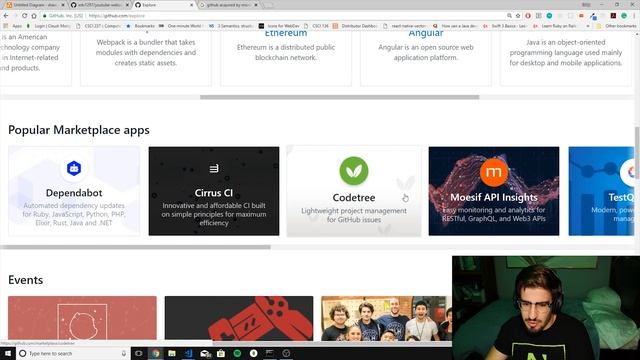Open the Dependabot marketplace app card
Viewport: 640px width, 360px height.
(74, 191)
